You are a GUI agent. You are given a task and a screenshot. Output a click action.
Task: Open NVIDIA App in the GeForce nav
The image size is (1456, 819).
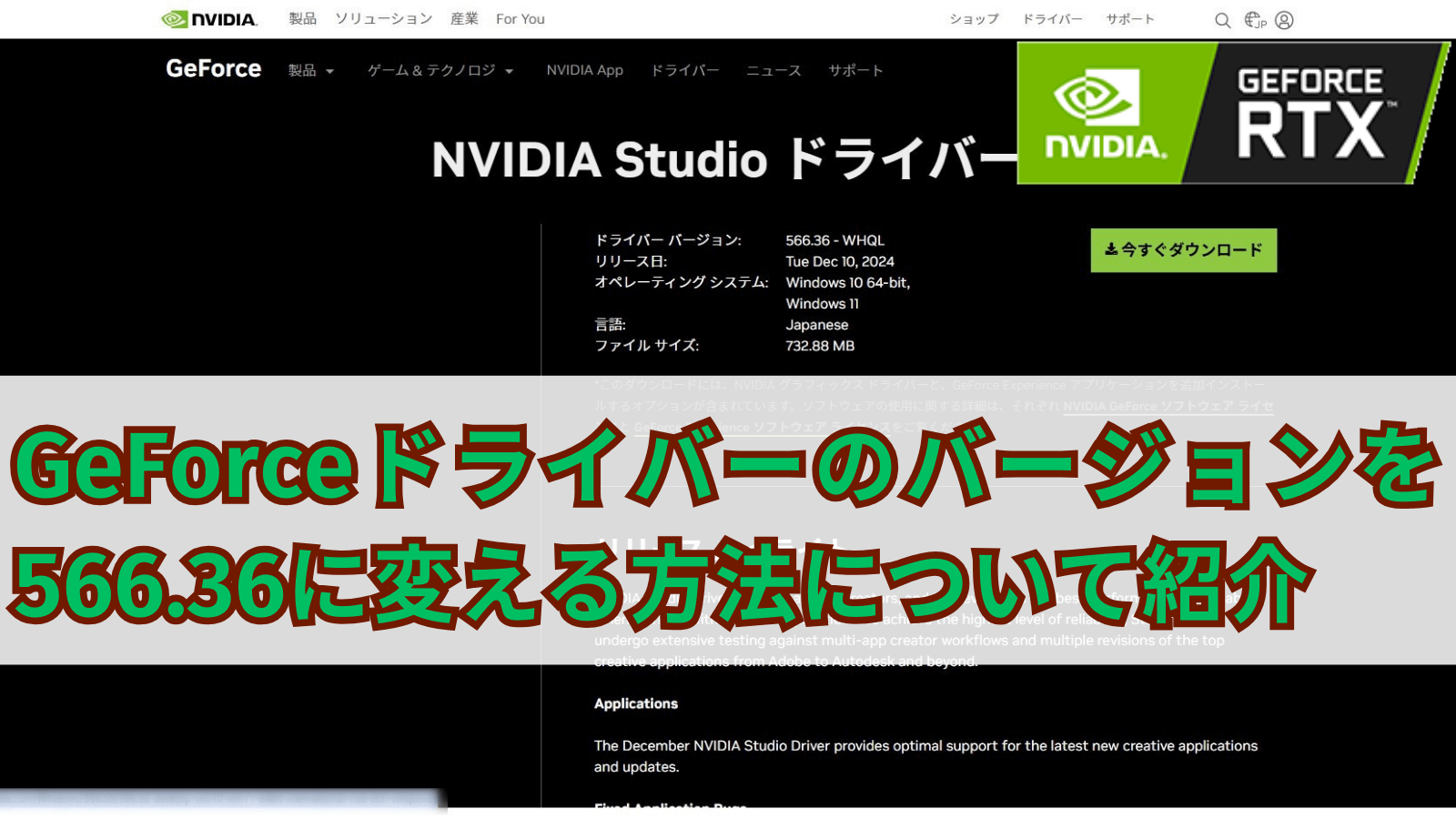click(x=584, y=71)
